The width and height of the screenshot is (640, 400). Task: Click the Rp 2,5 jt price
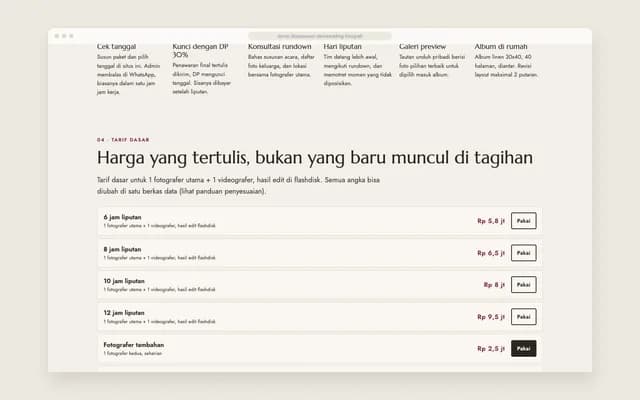(491, 349)
